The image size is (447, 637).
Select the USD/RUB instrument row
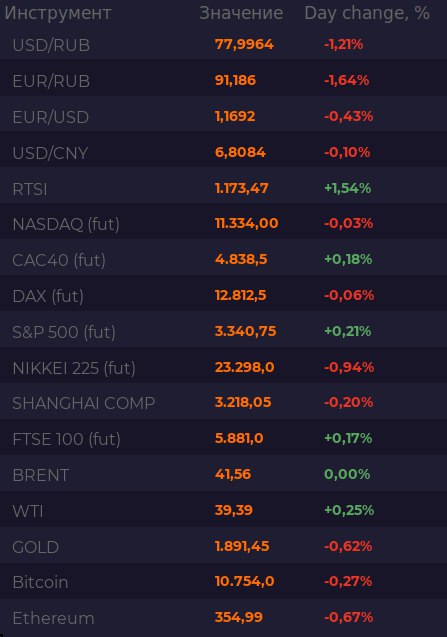pos(224,44)
